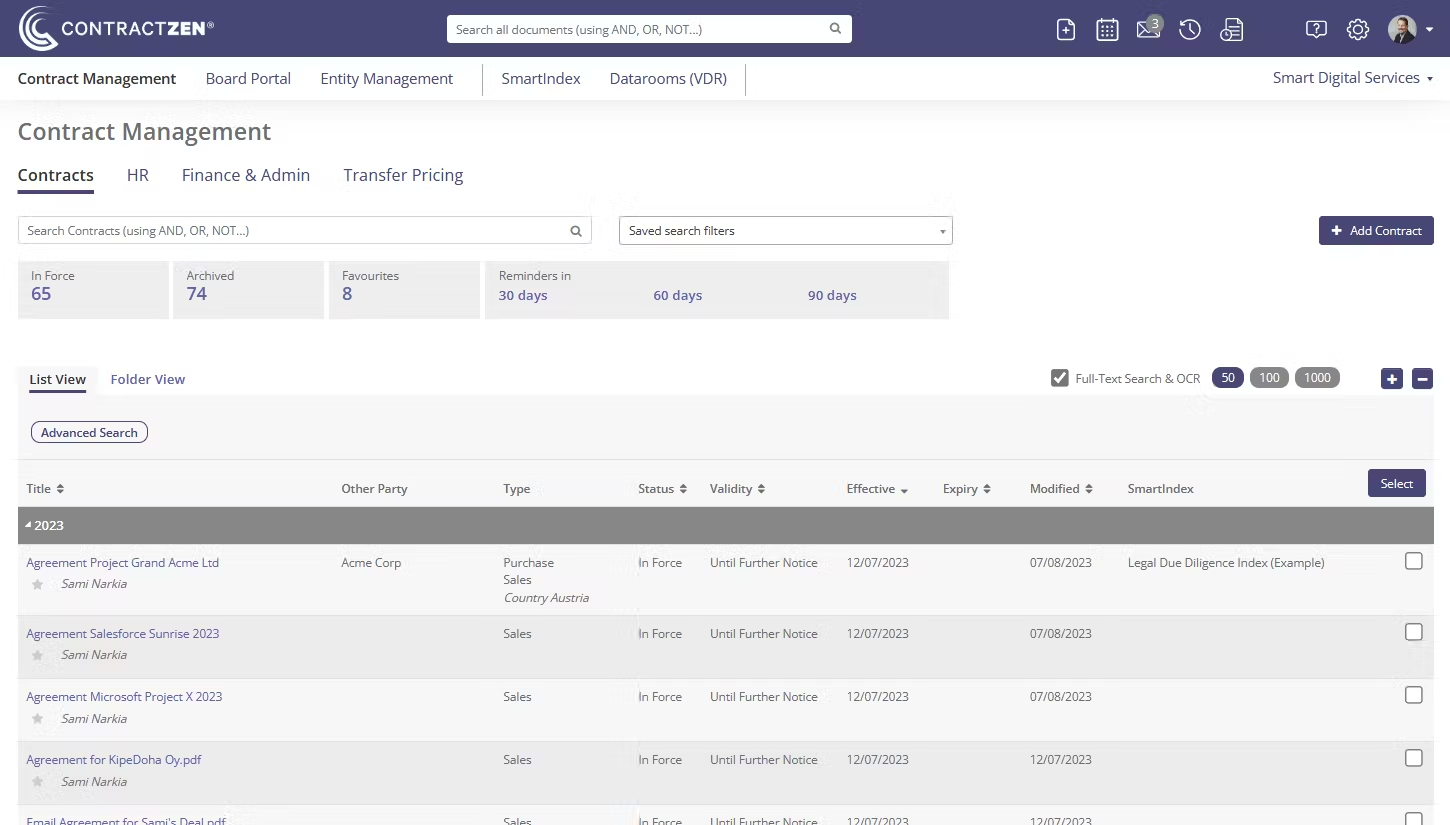
Task: Open the settings gear icon
Action: (1357, 30)
